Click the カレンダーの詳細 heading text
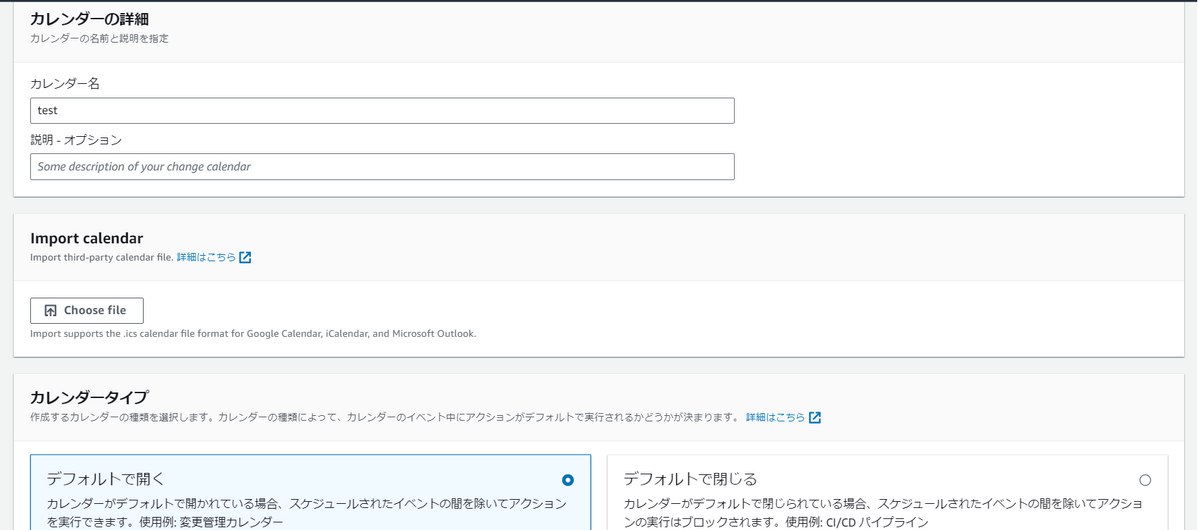 click(x=89, y=19)
